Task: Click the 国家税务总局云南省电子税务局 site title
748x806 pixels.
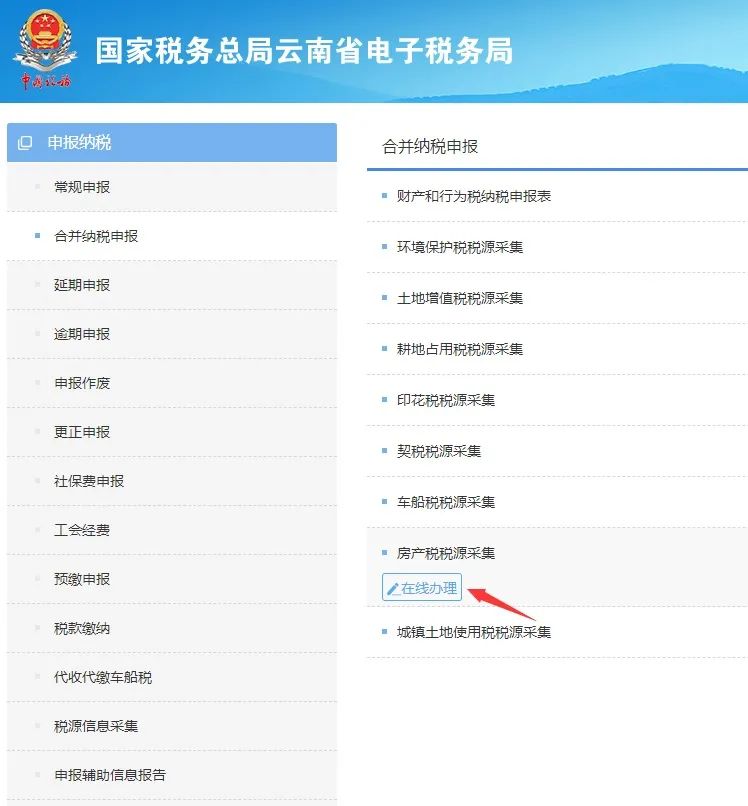Action: [x=304, y=51]
